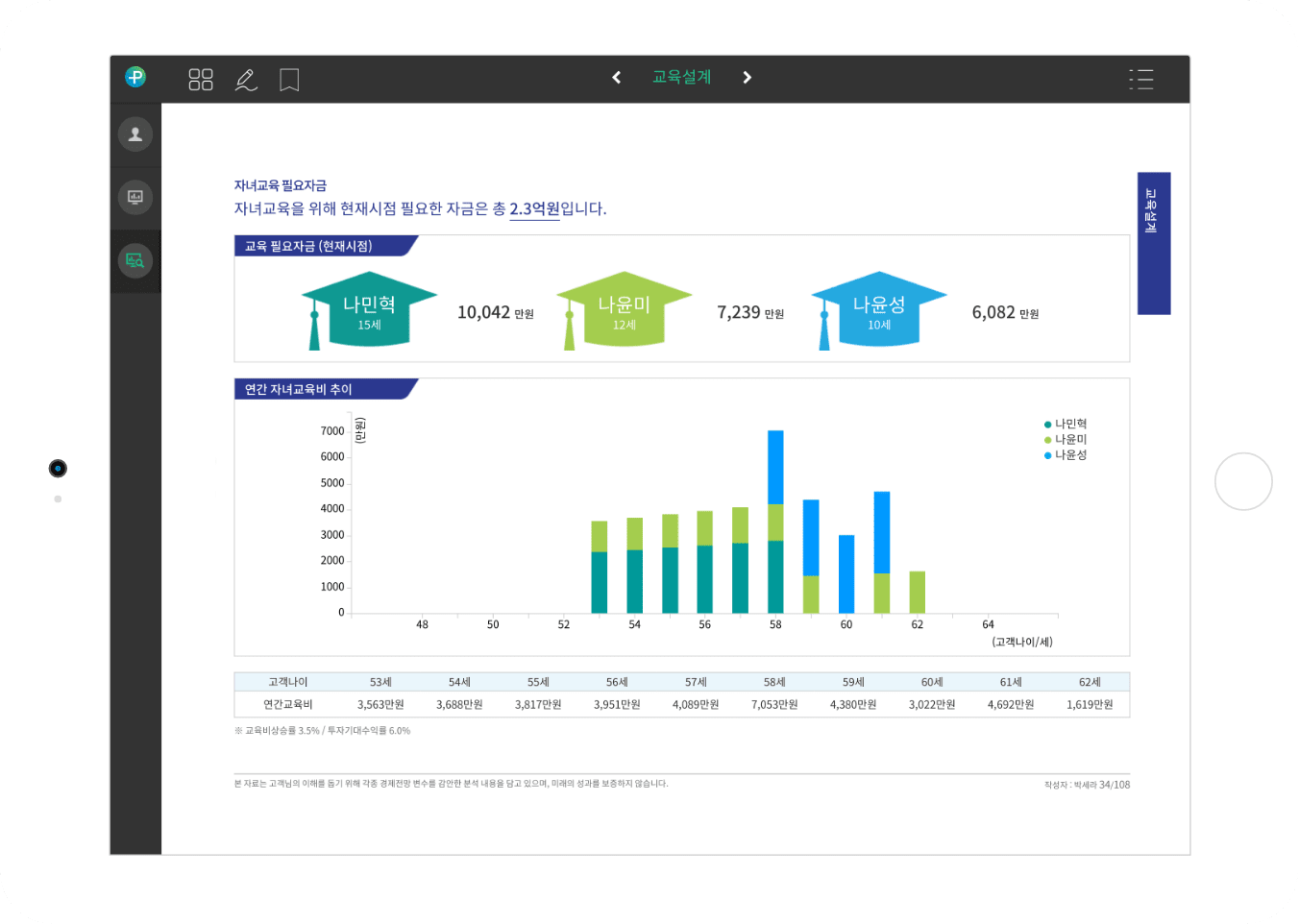Image resolution: width=1299 pixels, height=924 pixels.
Task: Click the 나민혁 legend entry
Action: pos(1066,424)
